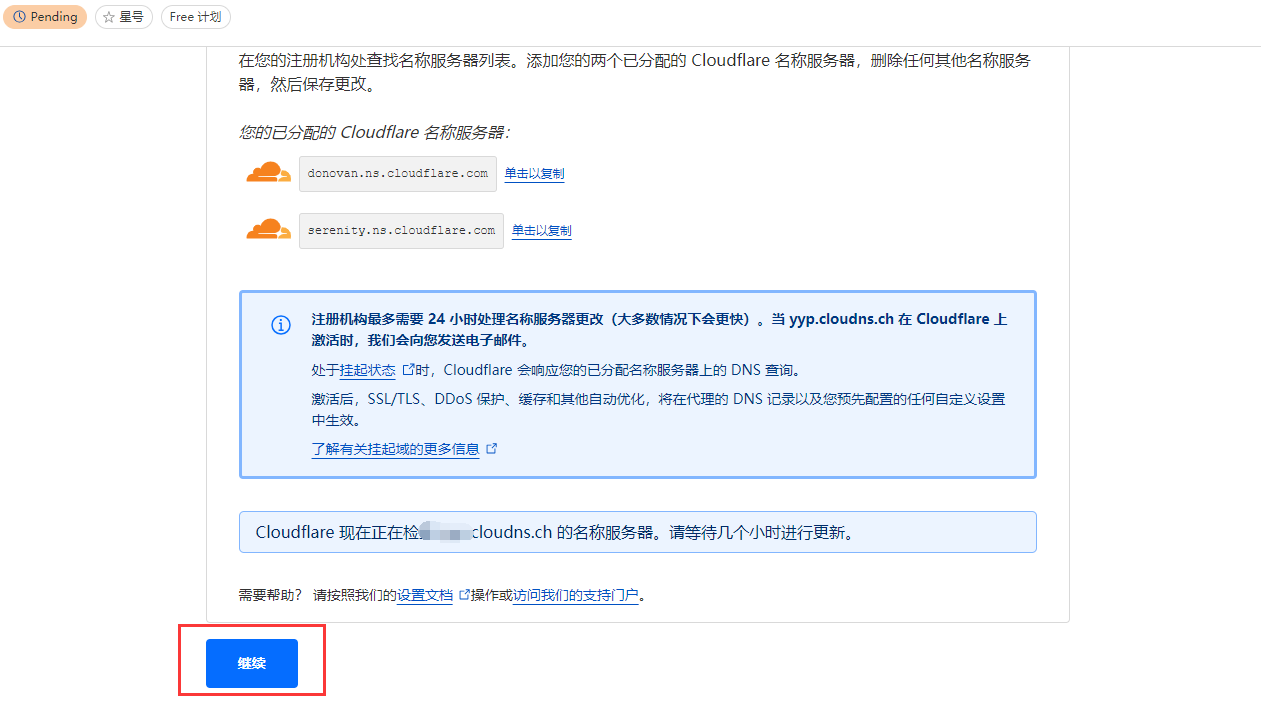
Task: Click the blue 继续 button
Action: (x=252, y=663)
